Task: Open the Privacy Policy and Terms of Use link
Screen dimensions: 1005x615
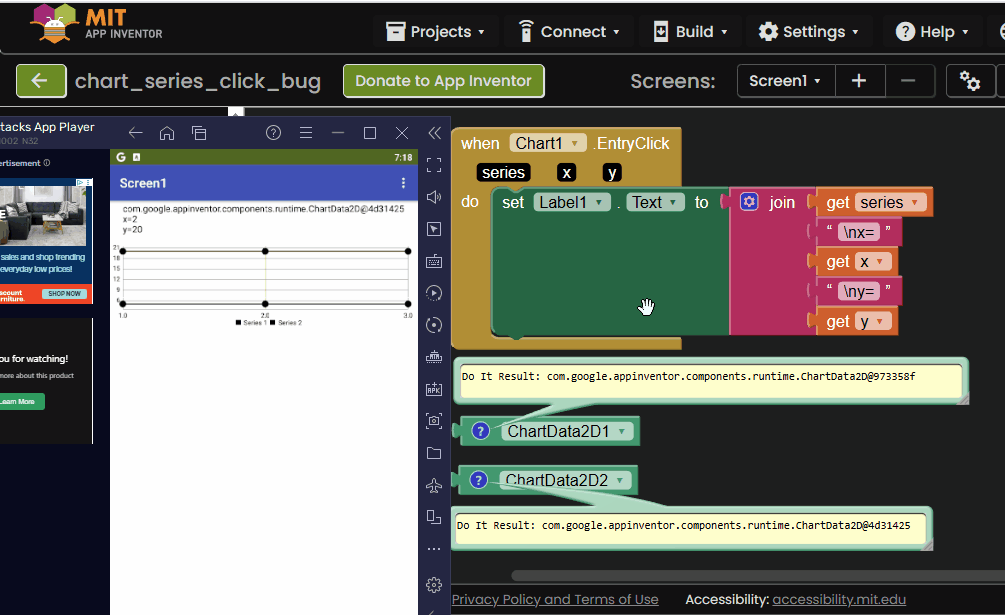Action: 555,599
